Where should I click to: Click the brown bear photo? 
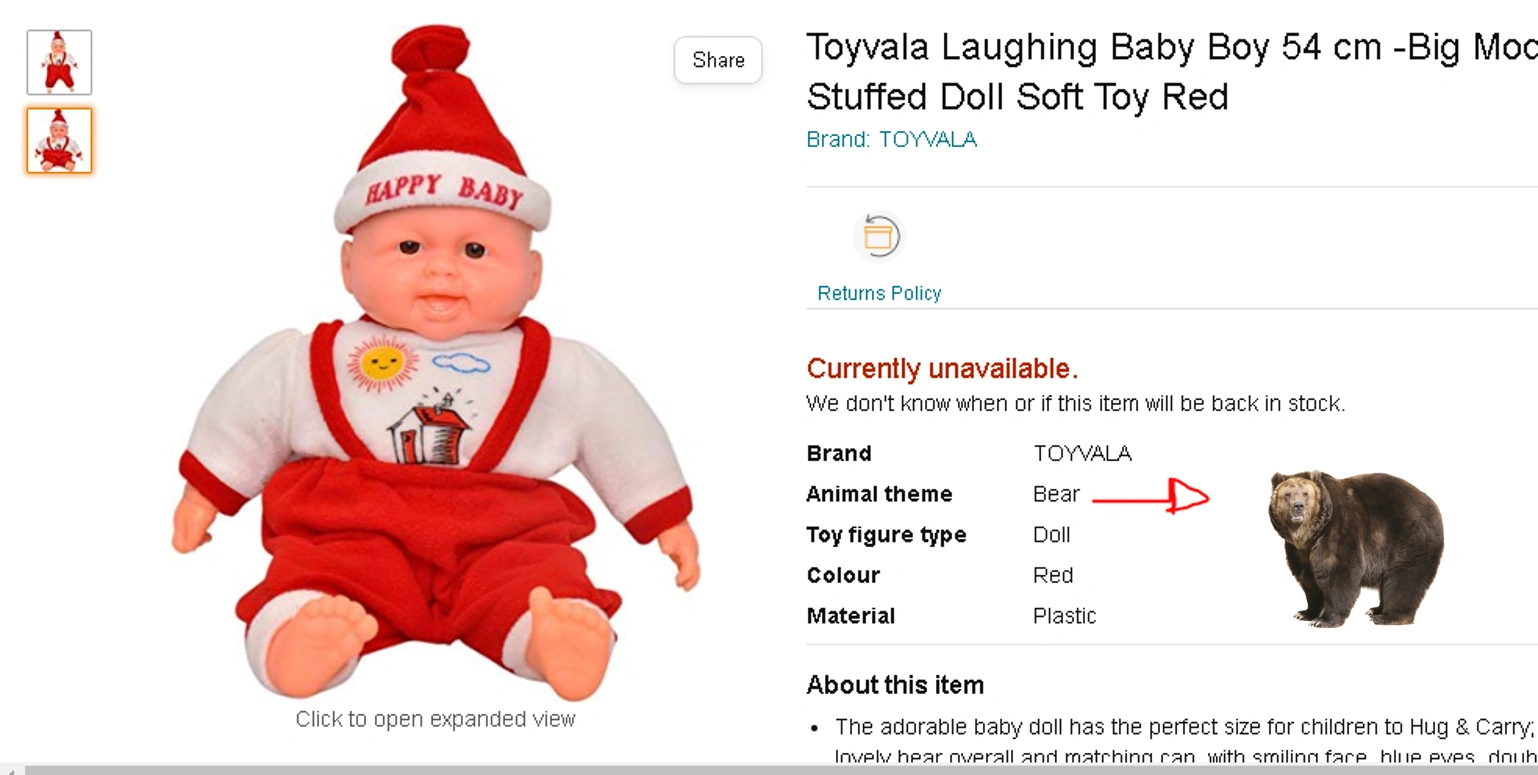point(1355,547)
